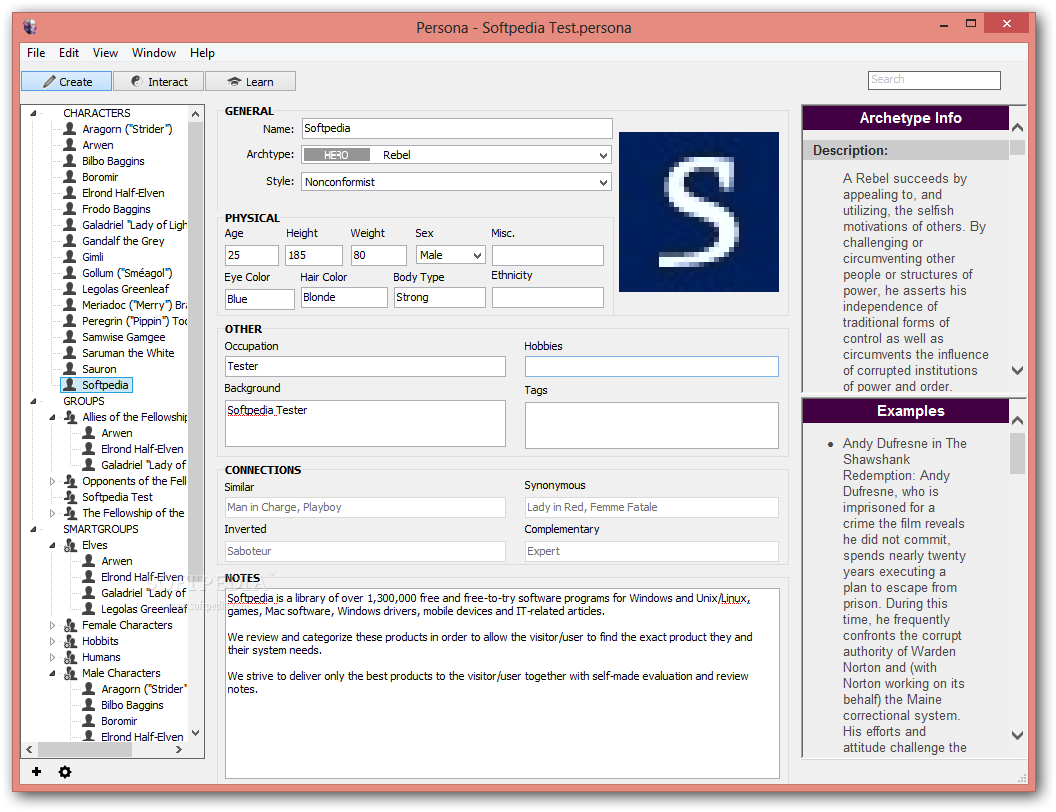Click the Weight field showing 80

click(x=378, y=255)
